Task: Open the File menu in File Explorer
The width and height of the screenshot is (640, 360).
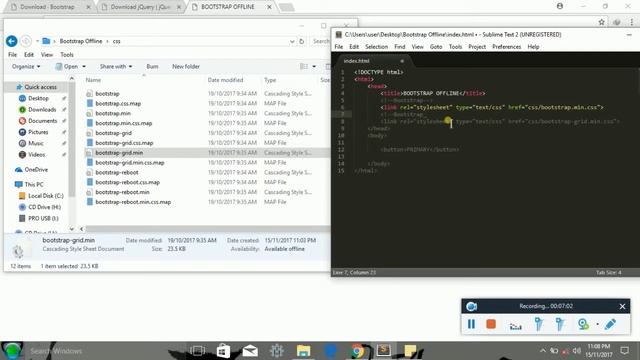Action: [13, 54]
